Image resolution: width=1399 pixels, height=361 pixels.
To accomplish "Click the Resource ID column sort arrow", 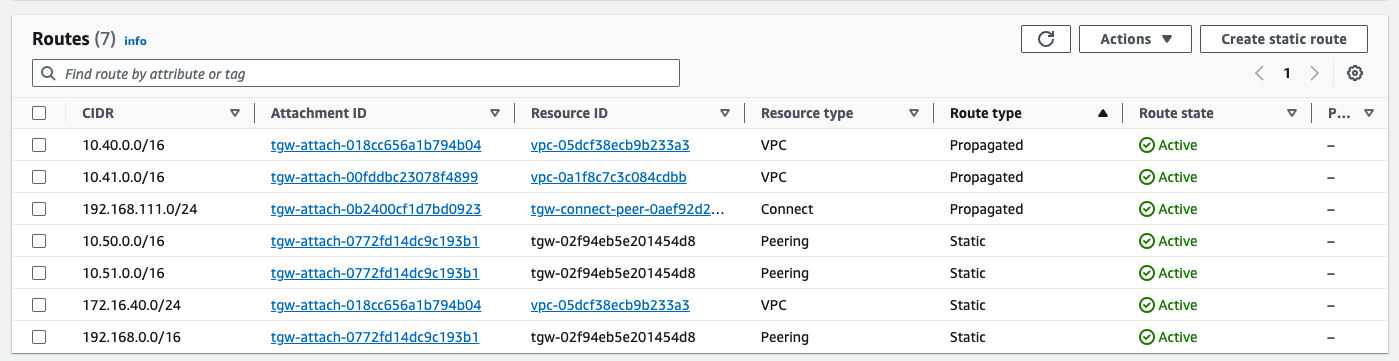I will (725, 114).
